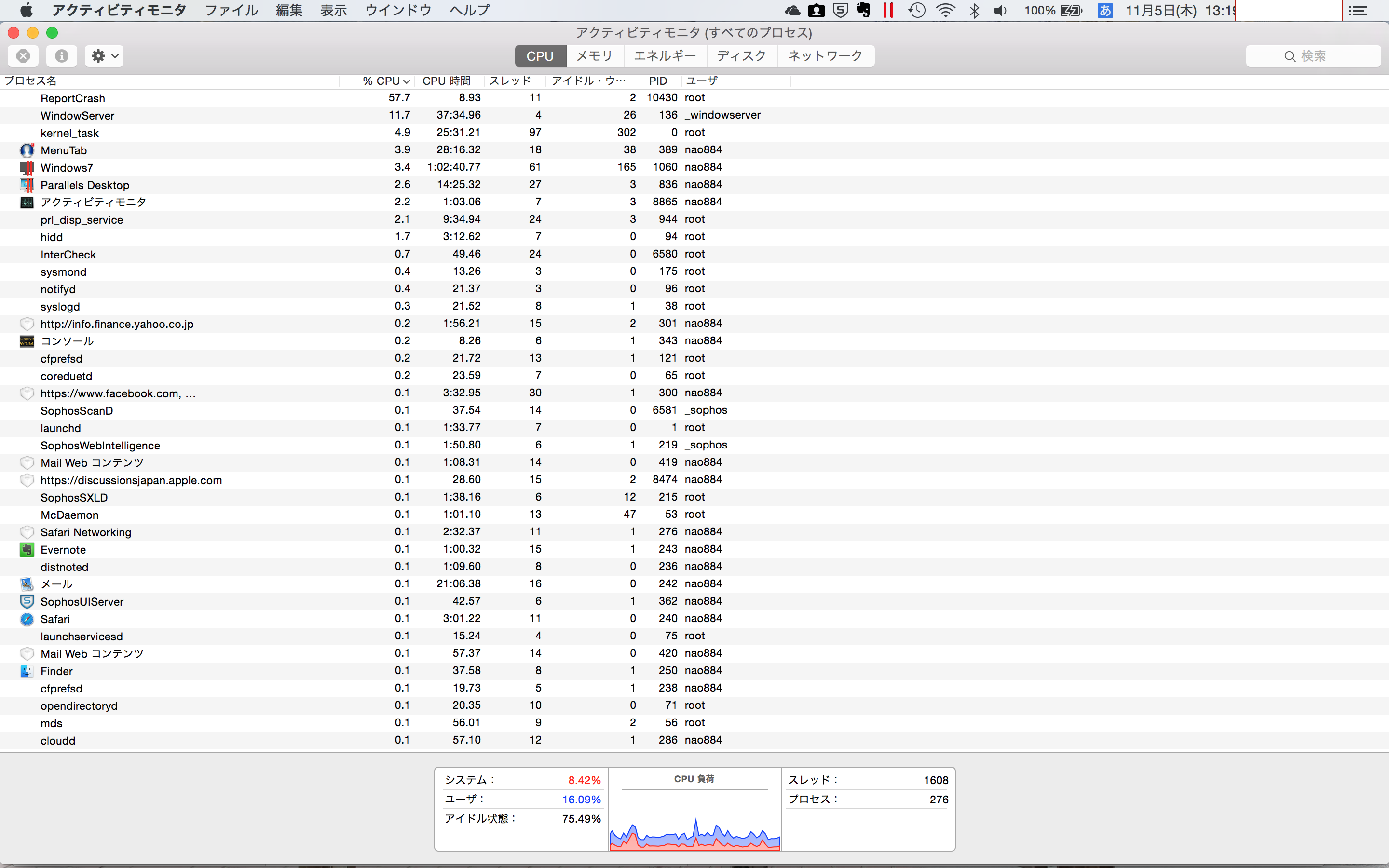1389x868 pixels.
Task: Click the Parallels red bars menu bar icon
Action: click(888, 10)
